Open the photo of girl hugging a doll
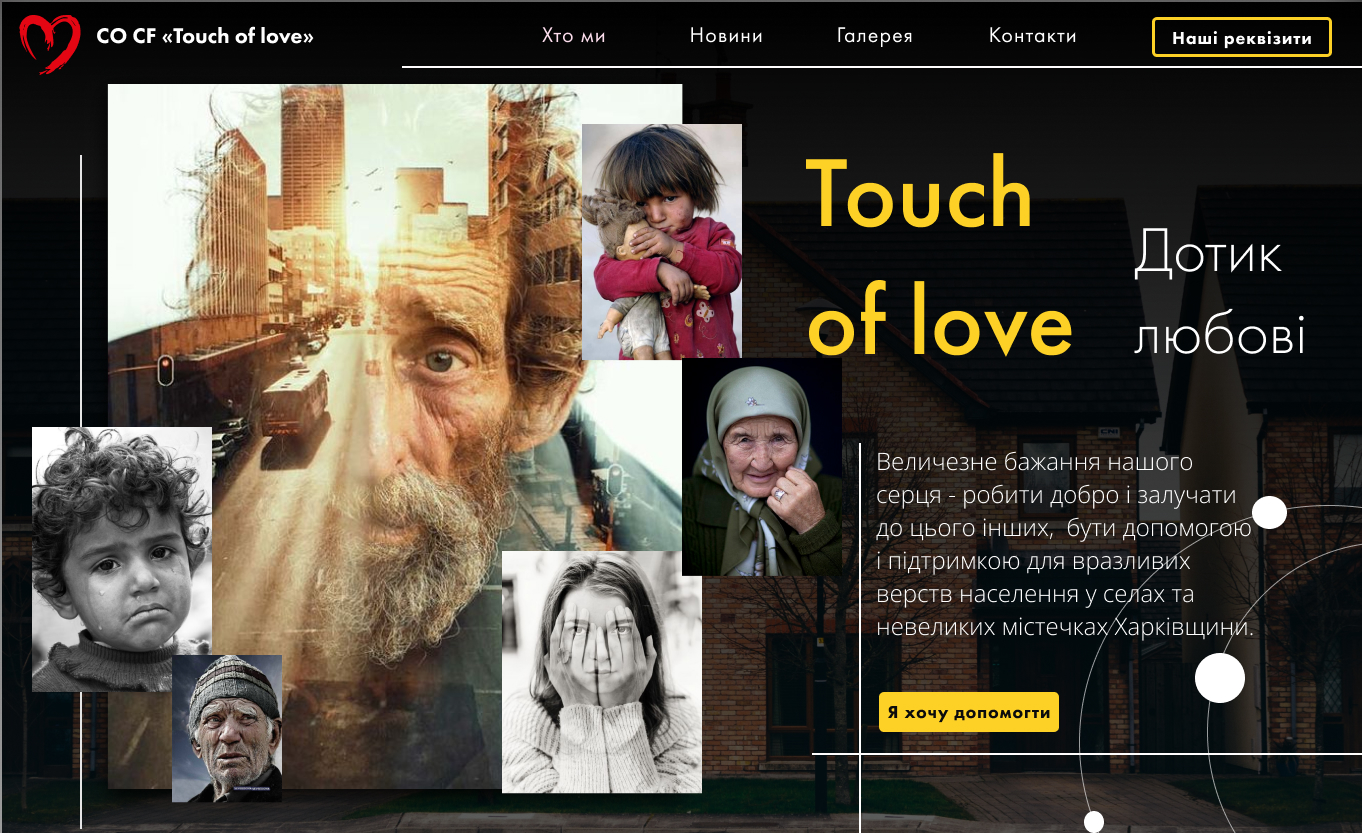 click(x=662, y=241)
